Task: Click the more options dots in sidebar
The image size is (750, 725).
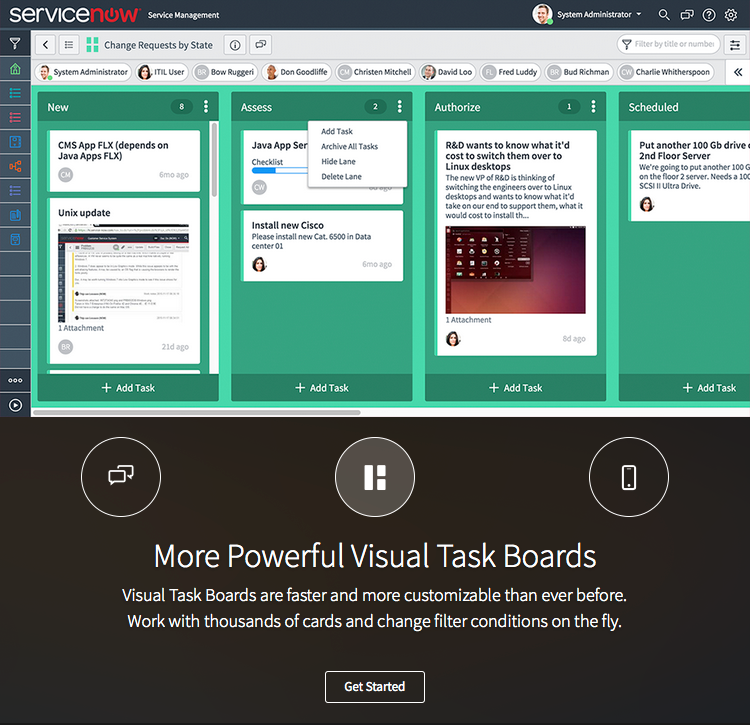Action: coord(15,381)
